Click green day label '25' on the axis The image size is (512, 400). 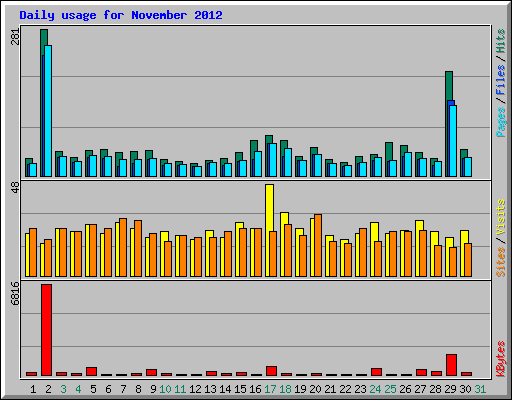pos(390,389)
